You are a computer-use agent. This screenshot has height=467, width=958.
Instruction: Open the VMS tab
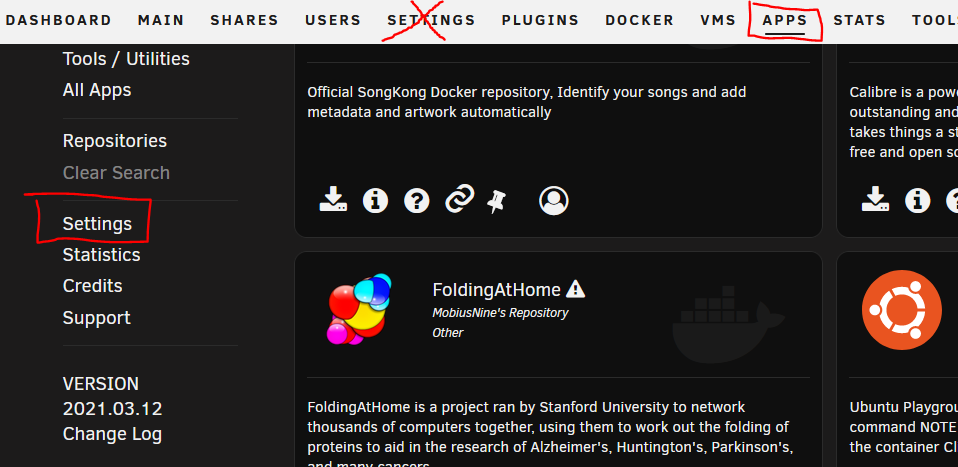click(718, 20)
